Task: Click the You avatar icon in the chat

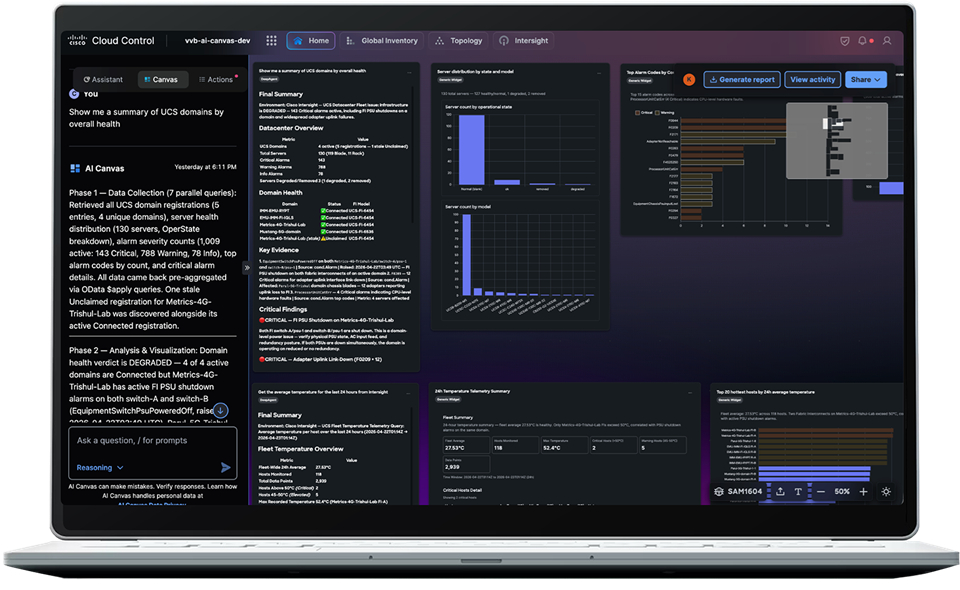Action: (x=74, y=94)
